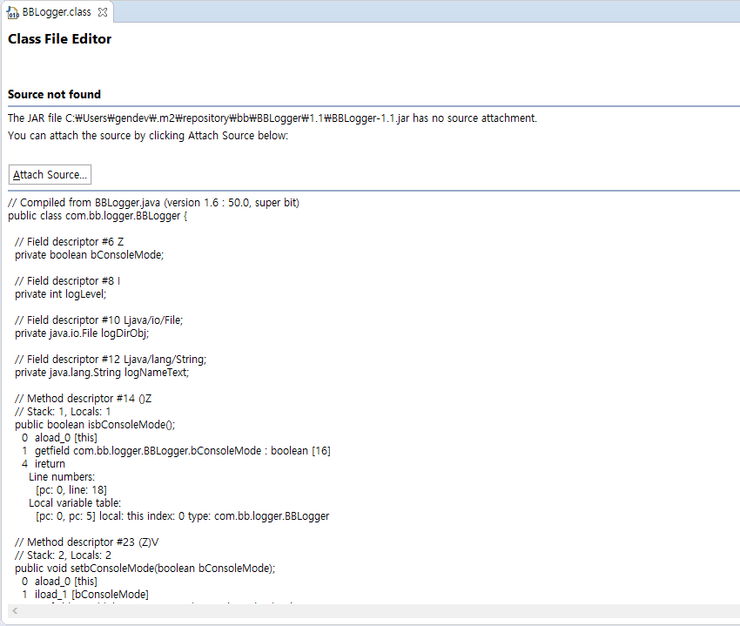Click the Class File Editor heading
The height and width of the screenshot is (626, 740).
(x=60, y=39)
